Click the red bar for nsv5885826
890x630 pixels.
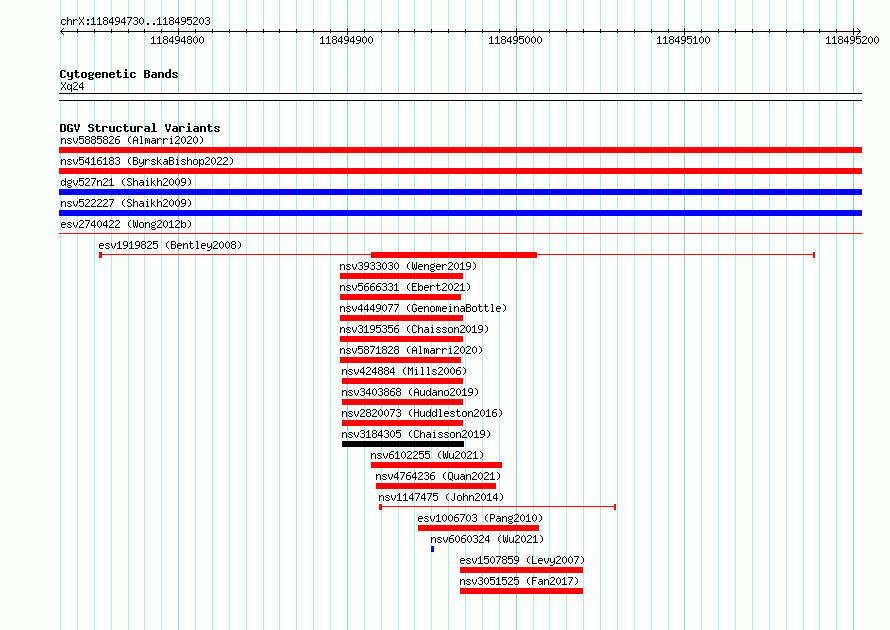[460, 150]
